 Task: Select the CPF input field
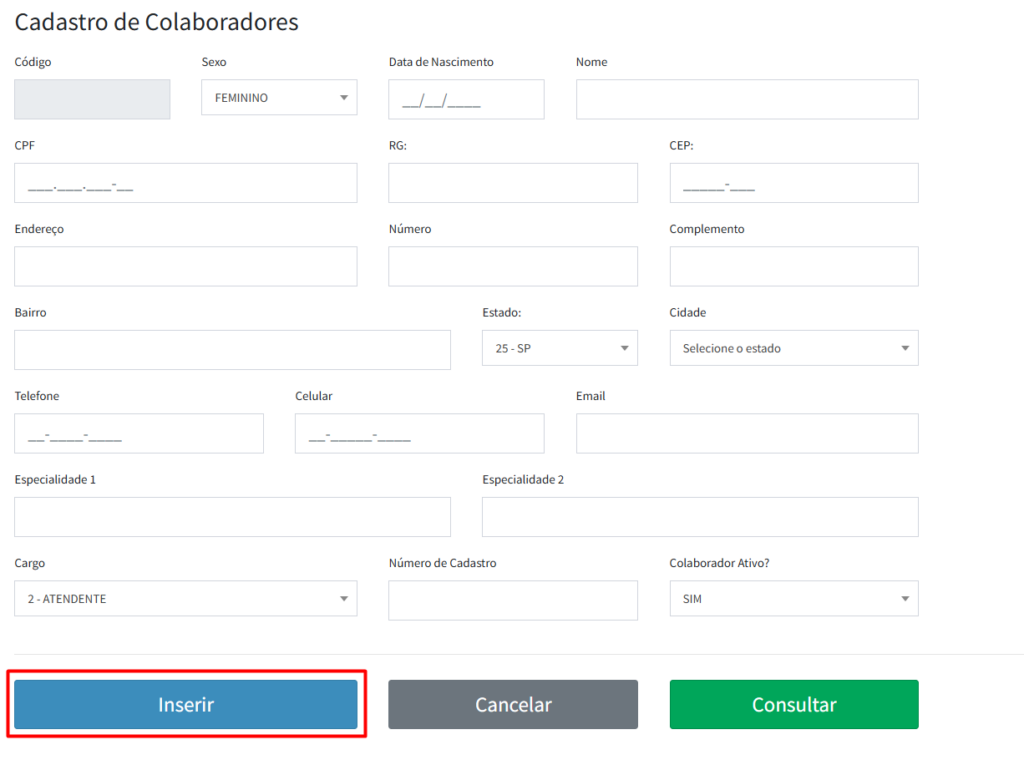185,183
